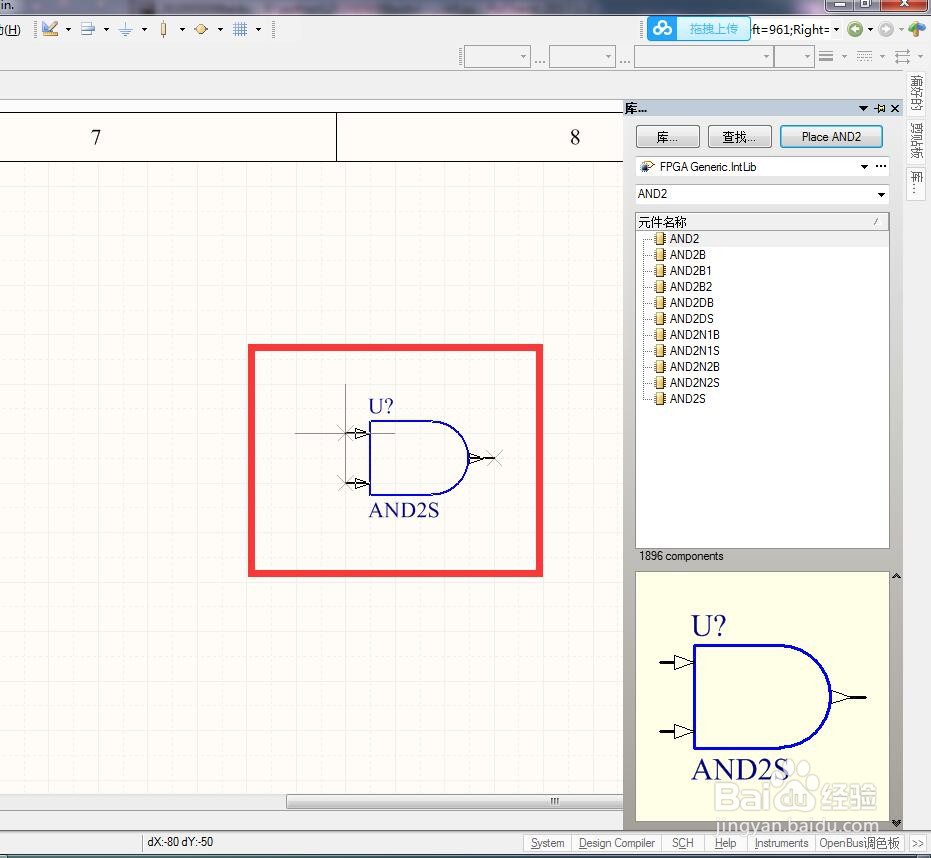The image size is (931, 858).
Task: Open the OpenBus调色板 status tab
Action: pos(859,843)
